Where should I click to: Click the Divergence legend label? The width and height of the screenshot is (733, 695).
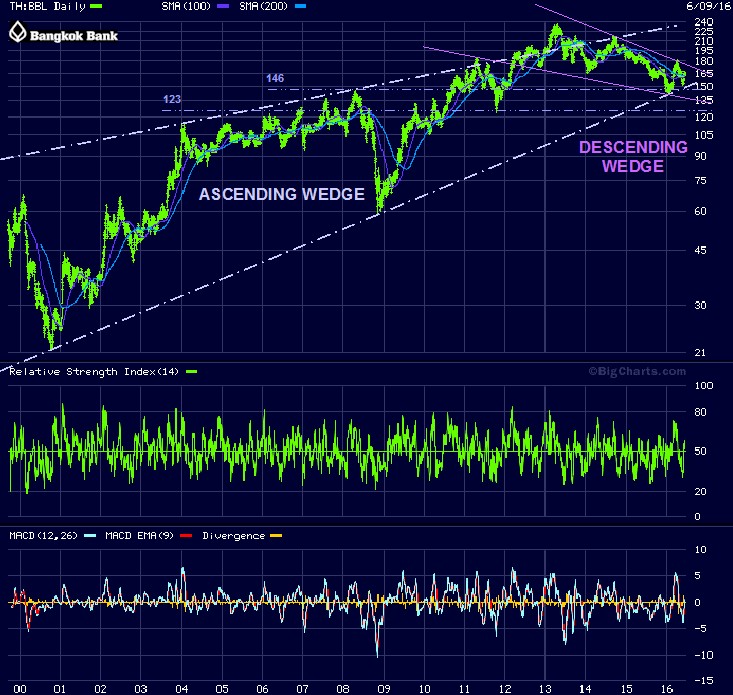click(x=234, y=536)
